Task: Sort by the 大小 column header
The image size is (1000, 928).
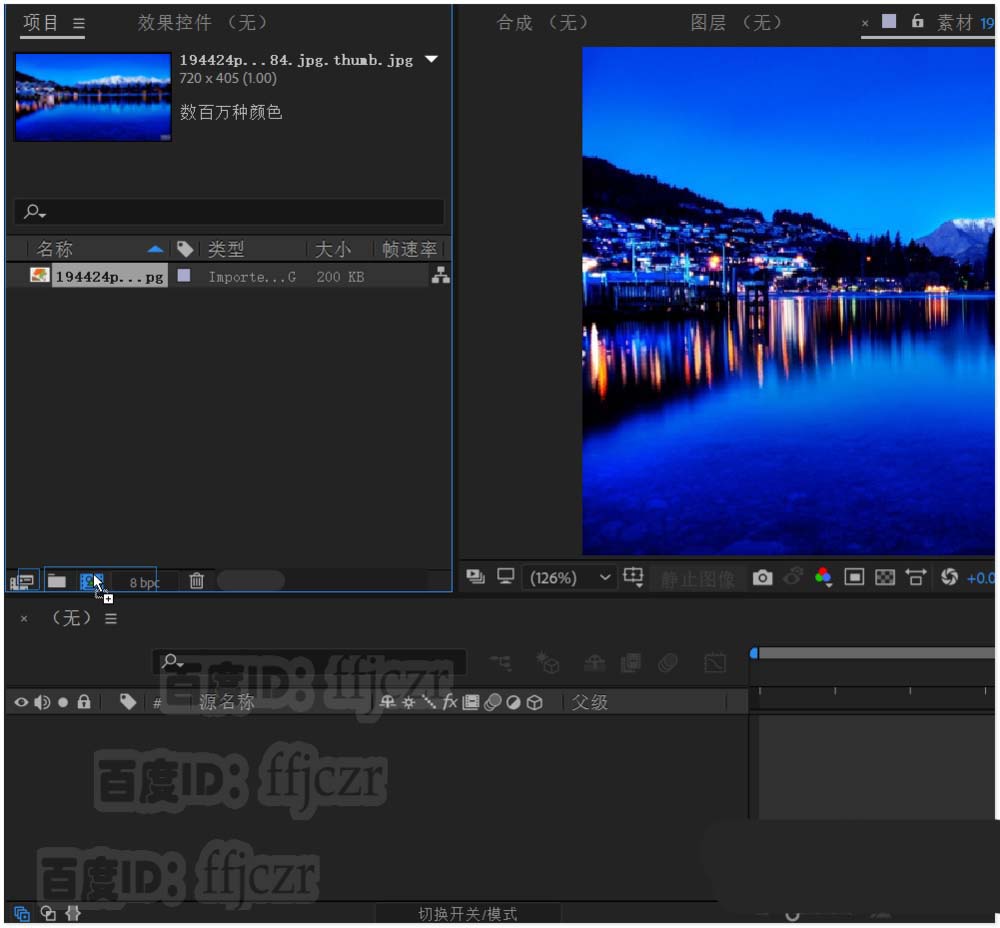Action: 332,249
